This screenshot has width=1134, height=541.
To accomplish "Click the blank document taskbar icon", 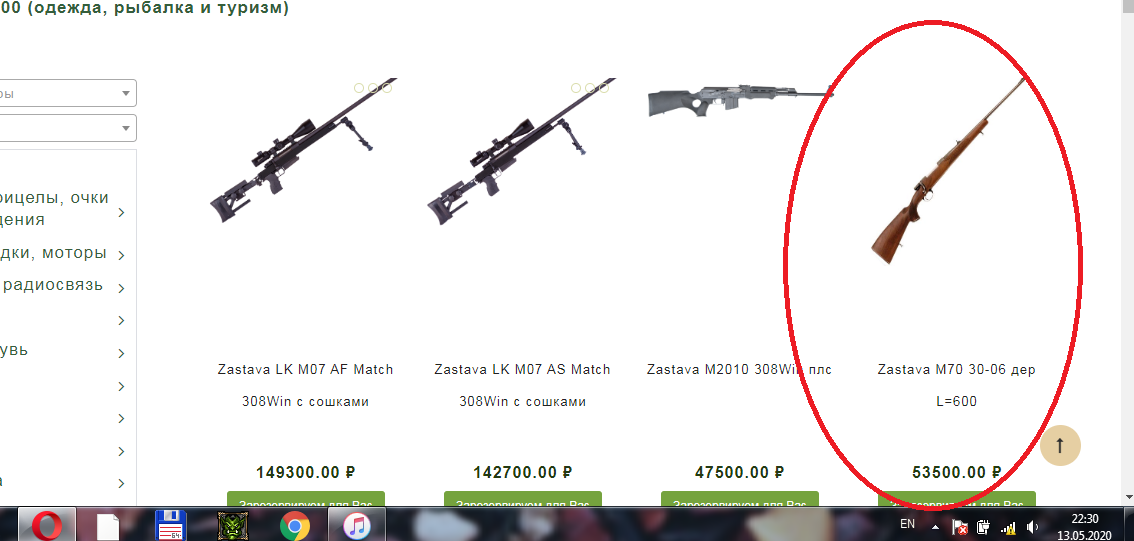I will coord(108,526).
